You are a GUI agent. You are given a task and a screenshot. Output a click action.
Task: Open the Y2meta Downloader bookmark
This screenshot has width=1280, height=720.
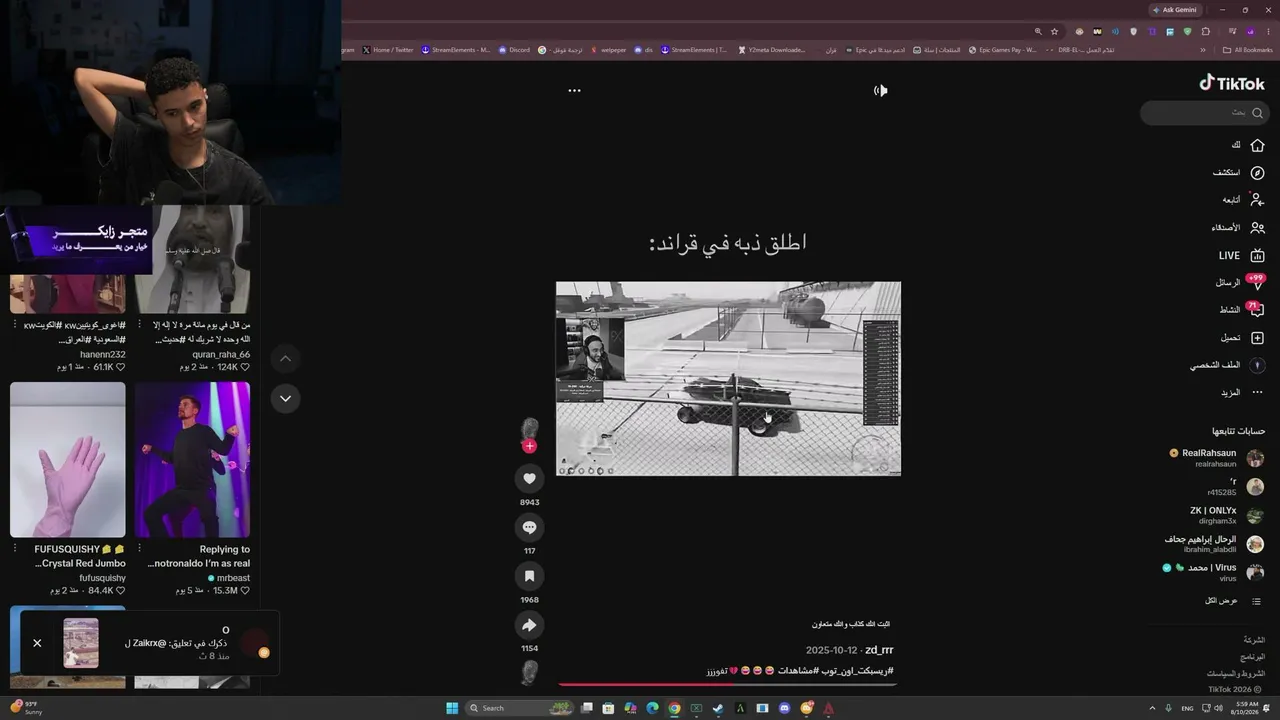pyautogui.click(x=771, y=50)
